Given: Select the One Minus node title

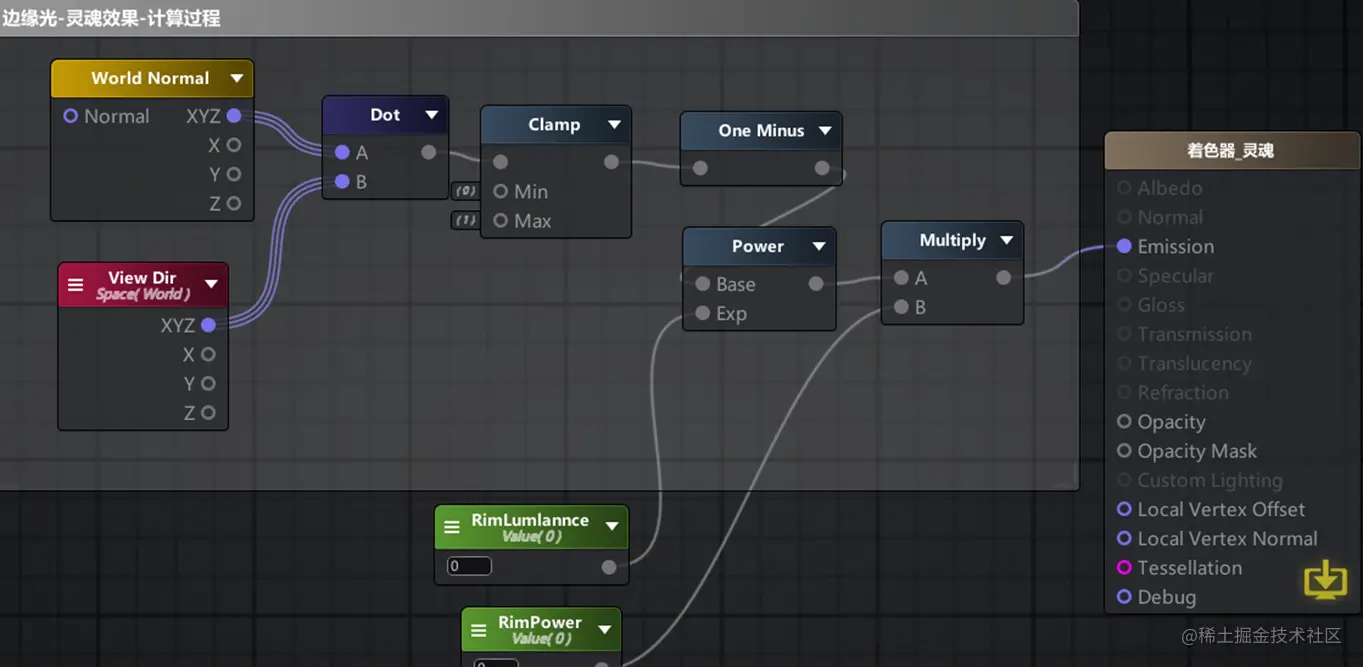Looking at the screenshot, I should pos(761,131).
